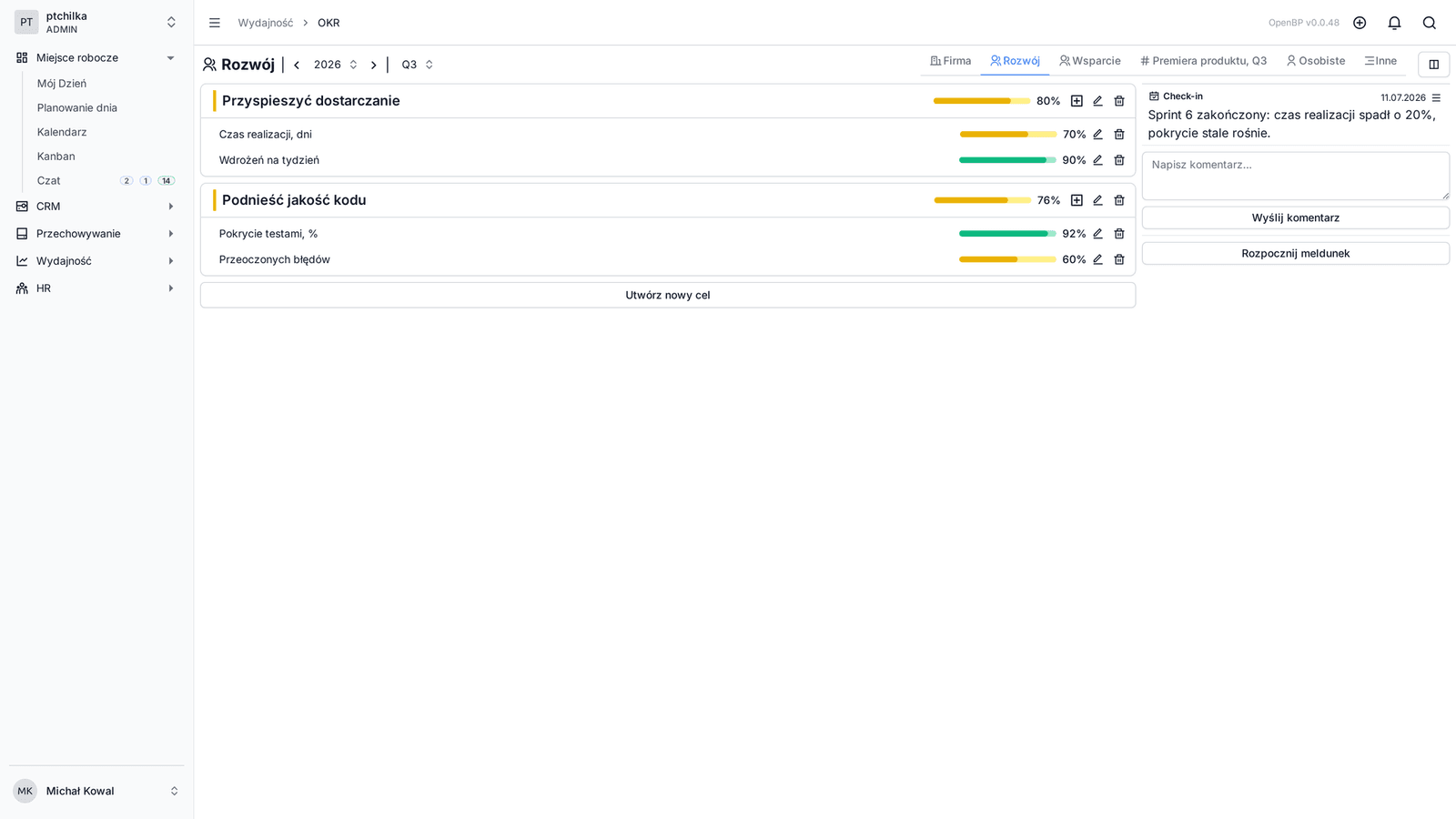The height and width of the screenshot is (819, 1456).
Task: Edit Czas realizacji, dni key result
Action: (x=1097, y=134)
